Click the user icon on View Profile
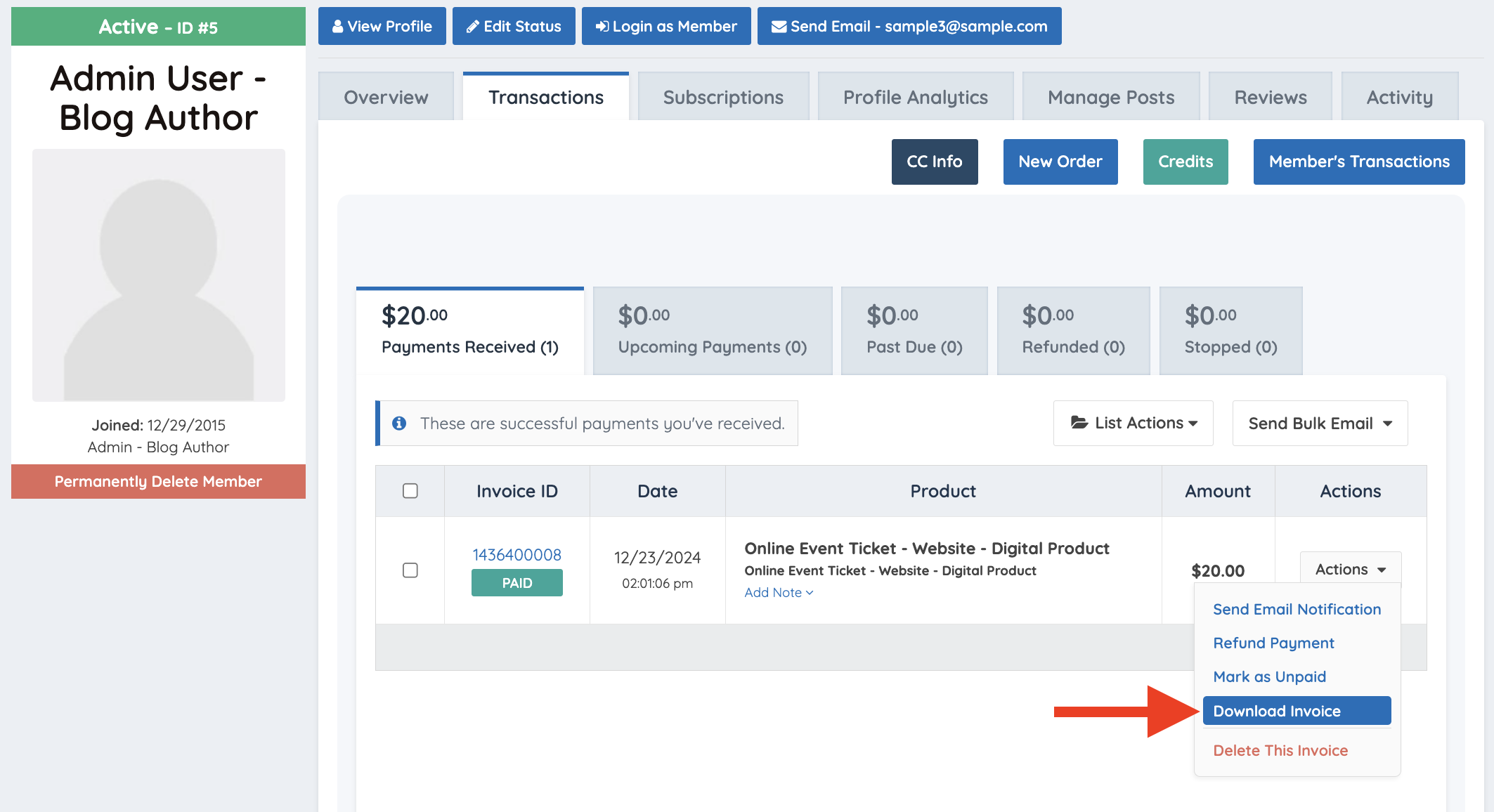The height and width of the screenshot is (812, 1494). pyautogui.click(x=338, y=27)
